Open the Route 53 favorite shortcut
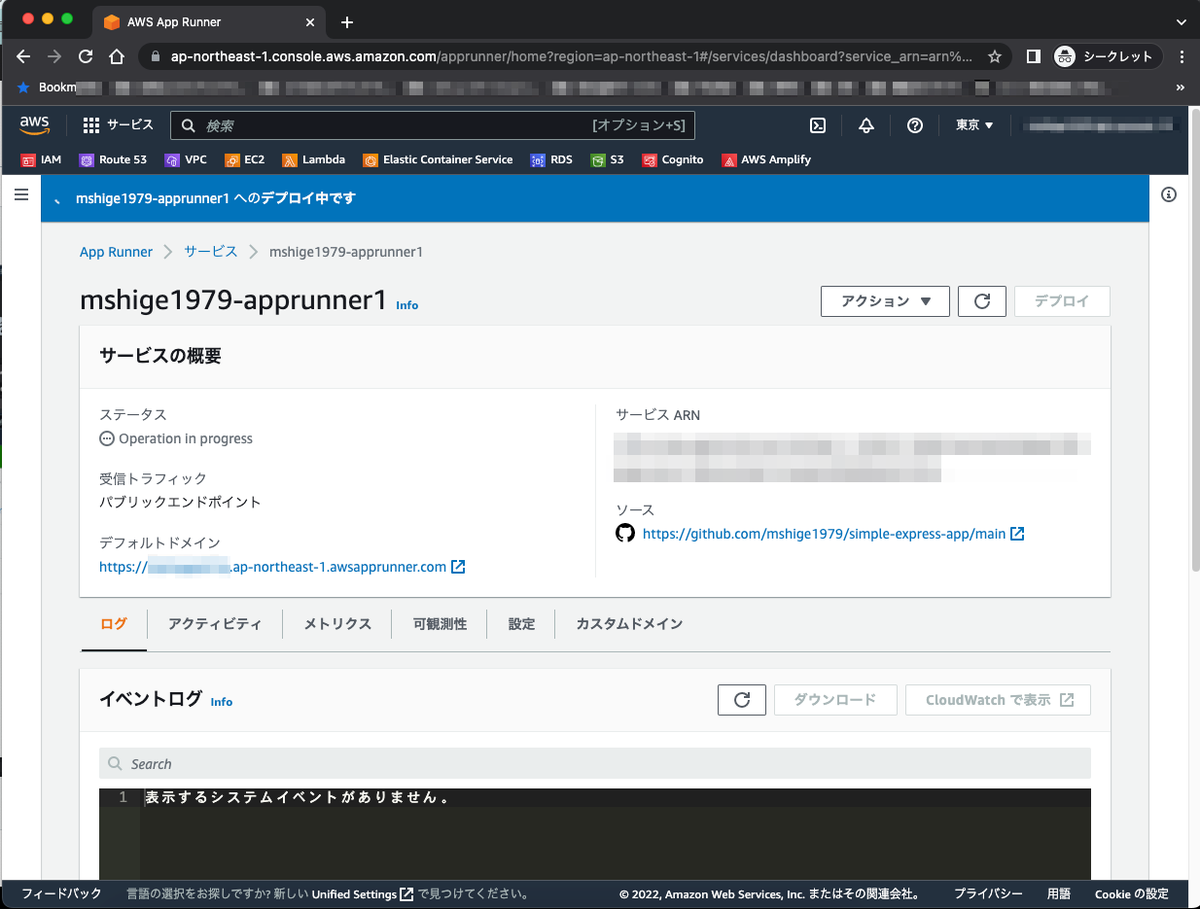1200x909 pixels. click(x=113, y=160)
